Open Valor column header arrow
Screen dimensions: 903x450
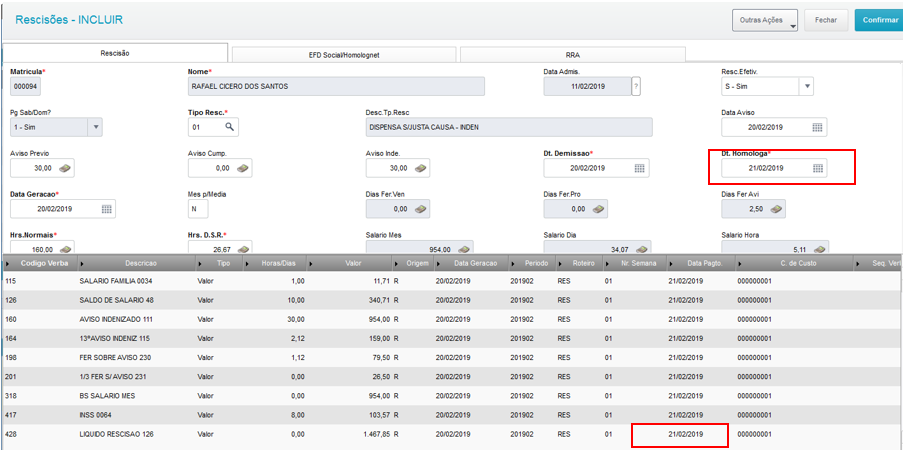tap(311, 263)
